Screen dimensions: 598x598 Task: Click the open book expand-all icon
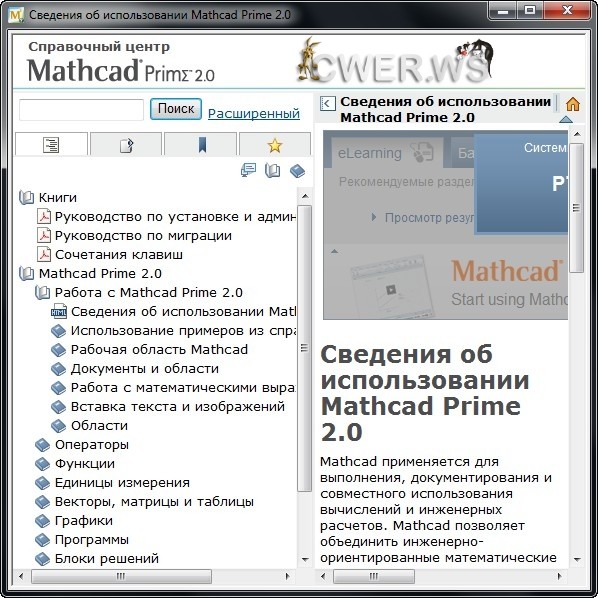(272, 170)
